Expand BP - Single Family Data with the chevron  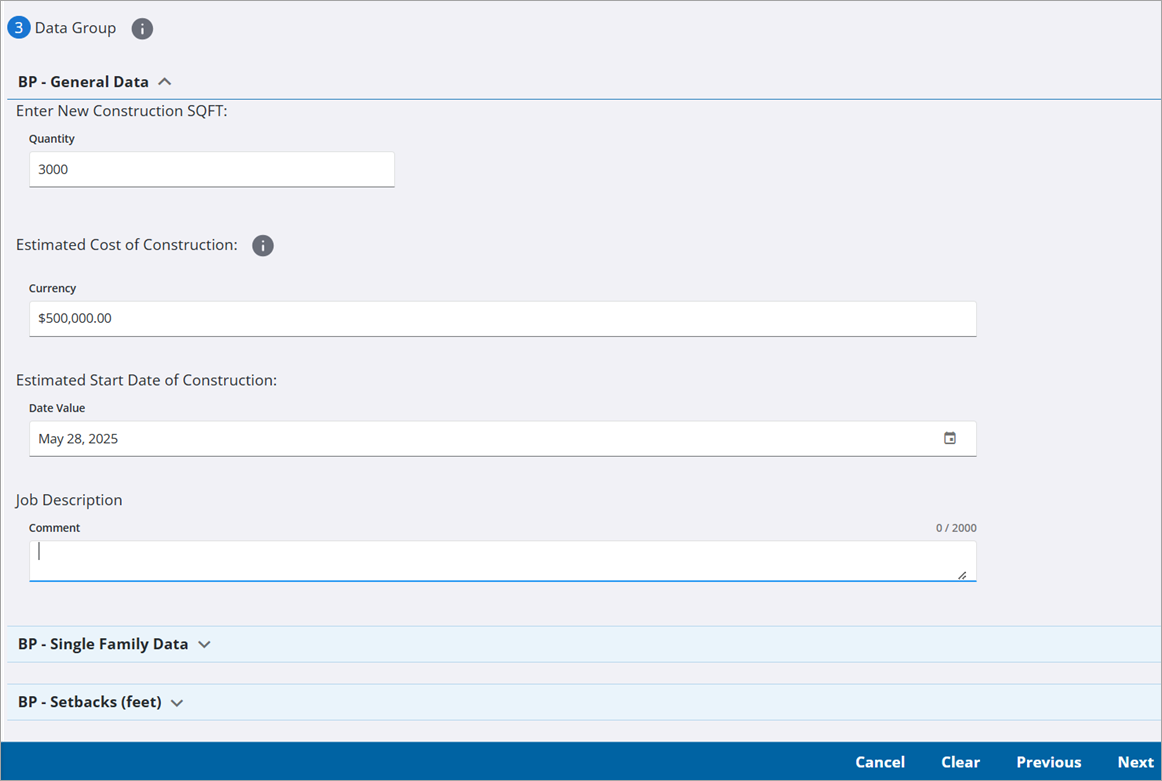(205, 645)
